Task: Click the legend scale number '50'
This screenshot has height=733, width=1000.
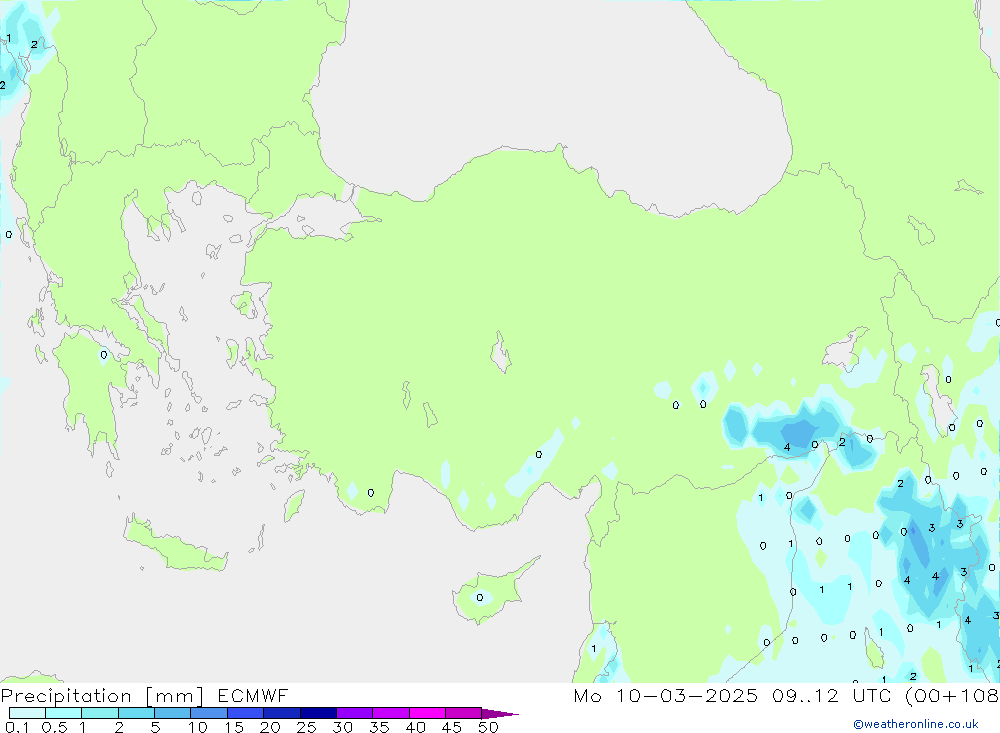Action: point(488,727)
